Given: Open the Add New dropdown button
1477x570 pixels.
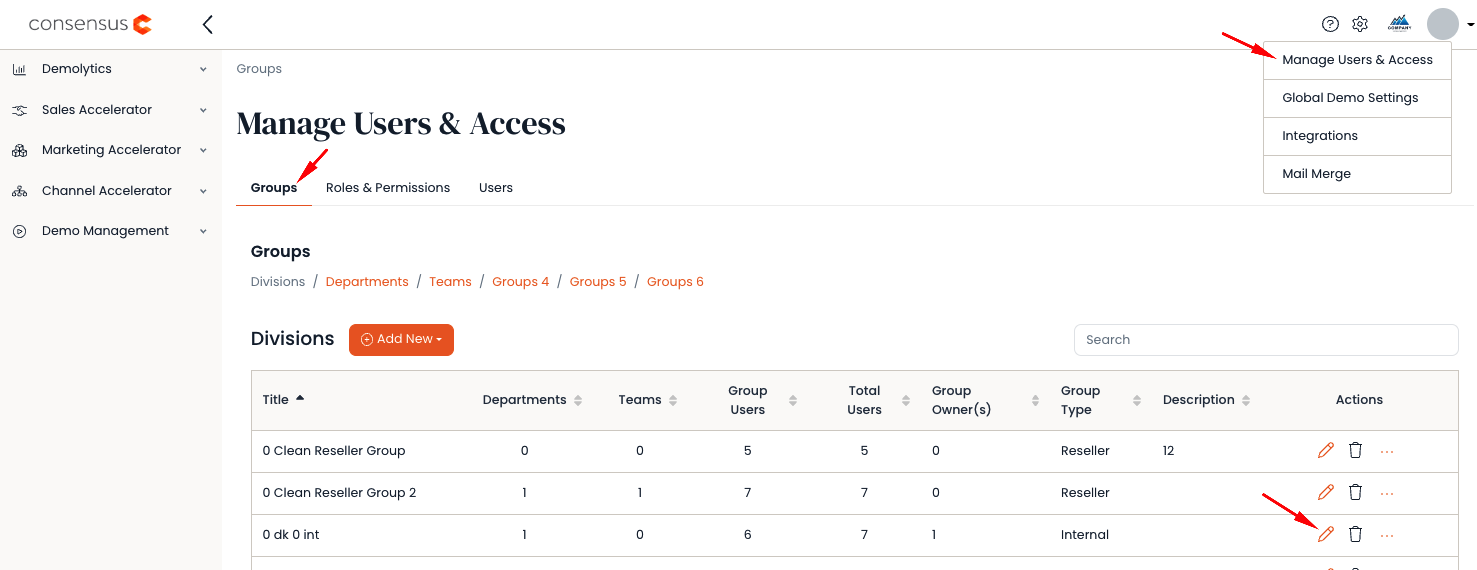Looking at the screenshot, I should (401, 340).
